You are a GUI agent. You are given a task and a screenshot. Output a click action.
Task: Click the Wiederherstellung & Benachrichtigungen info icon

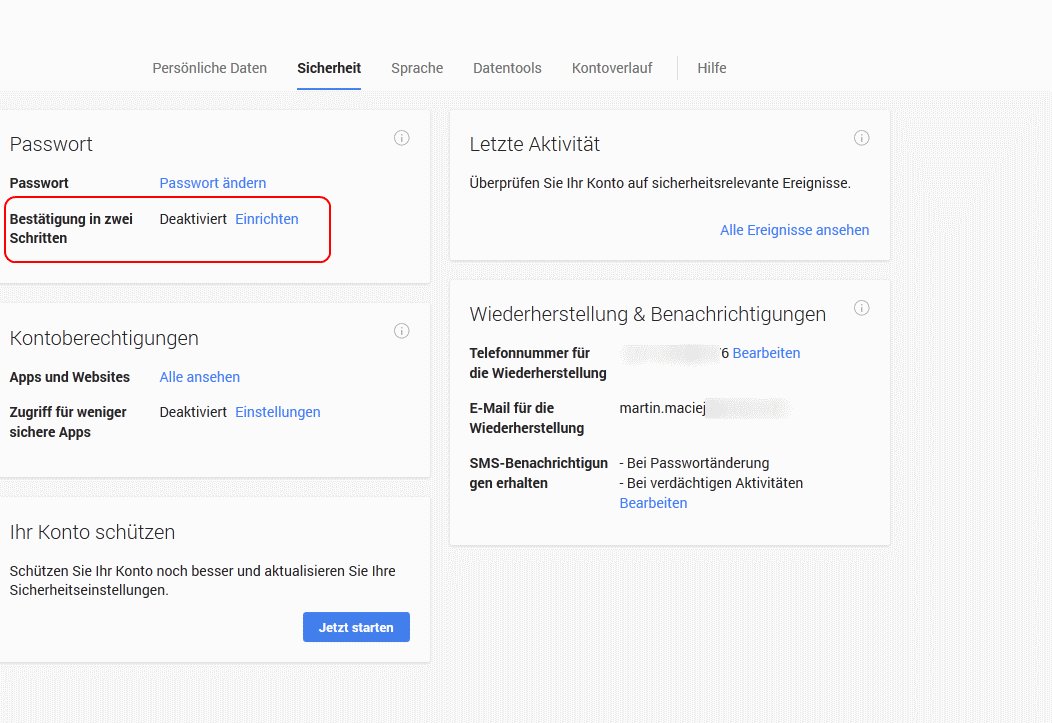861,307
